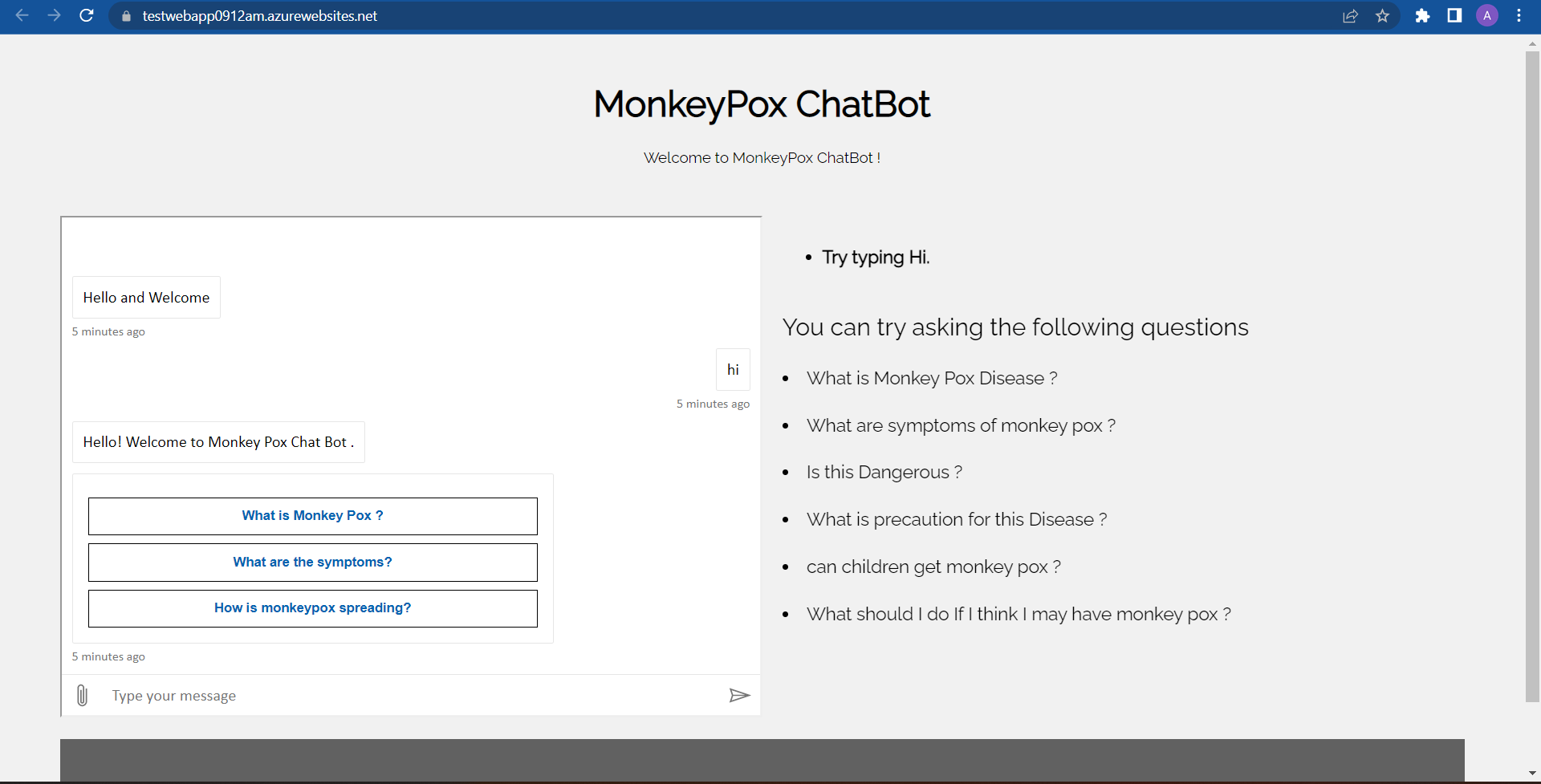Image resolution: width=1541 pixels, height=784 pixels.
Task: Click the back navigation arrow
Action: (22, 16)
